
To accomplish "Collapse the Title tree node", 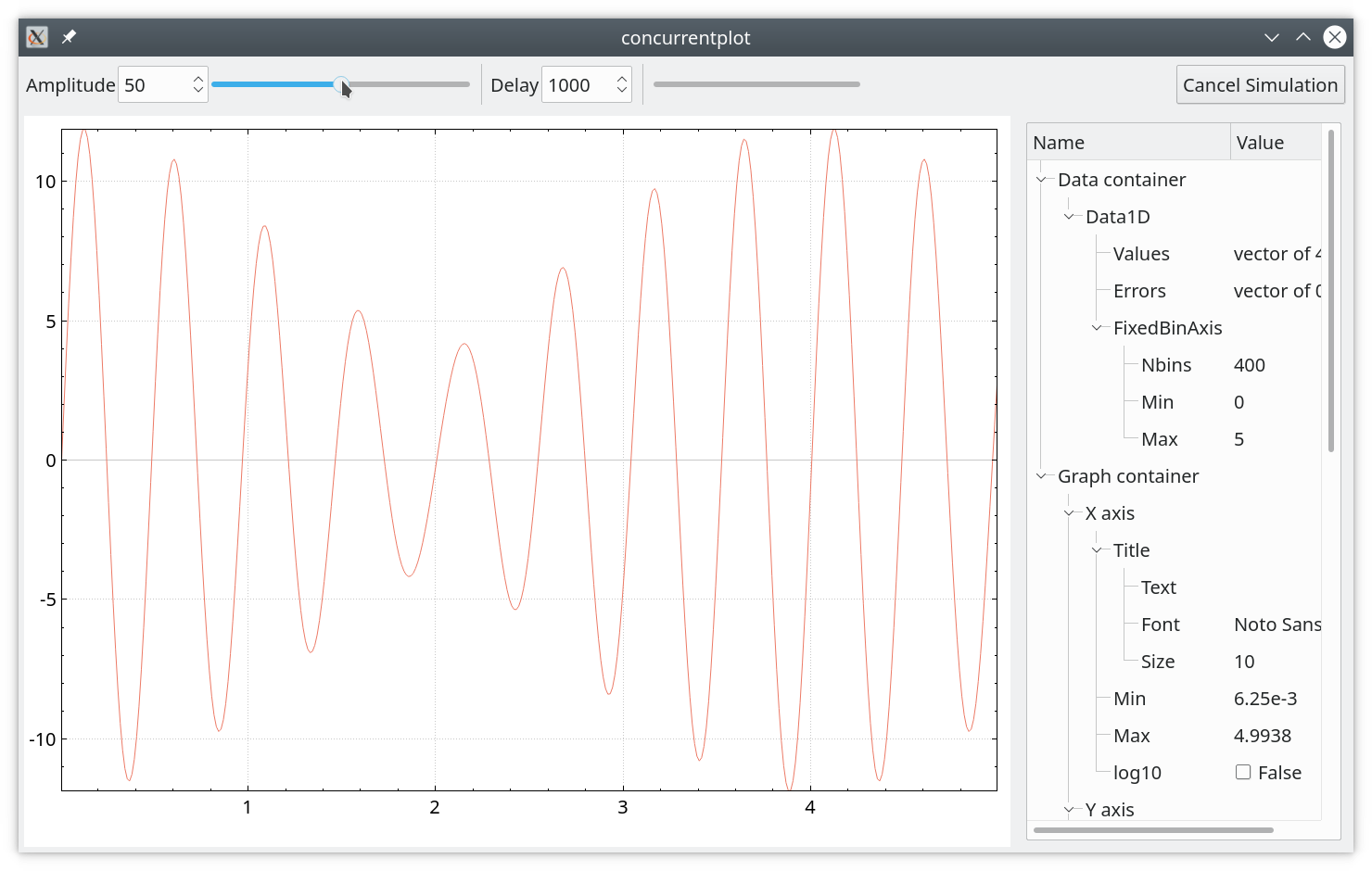I will click(x=1097, y=550).
